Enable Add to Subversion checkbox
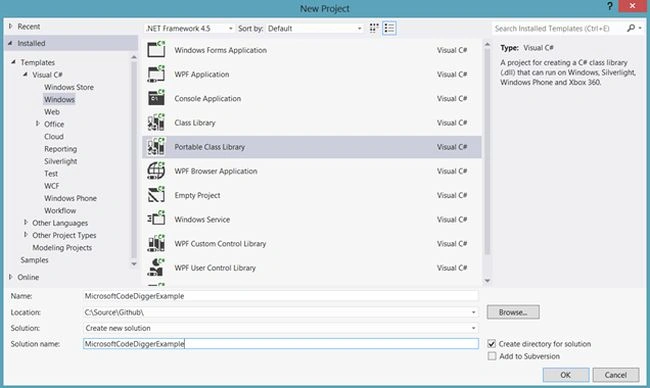 point(492,356)
